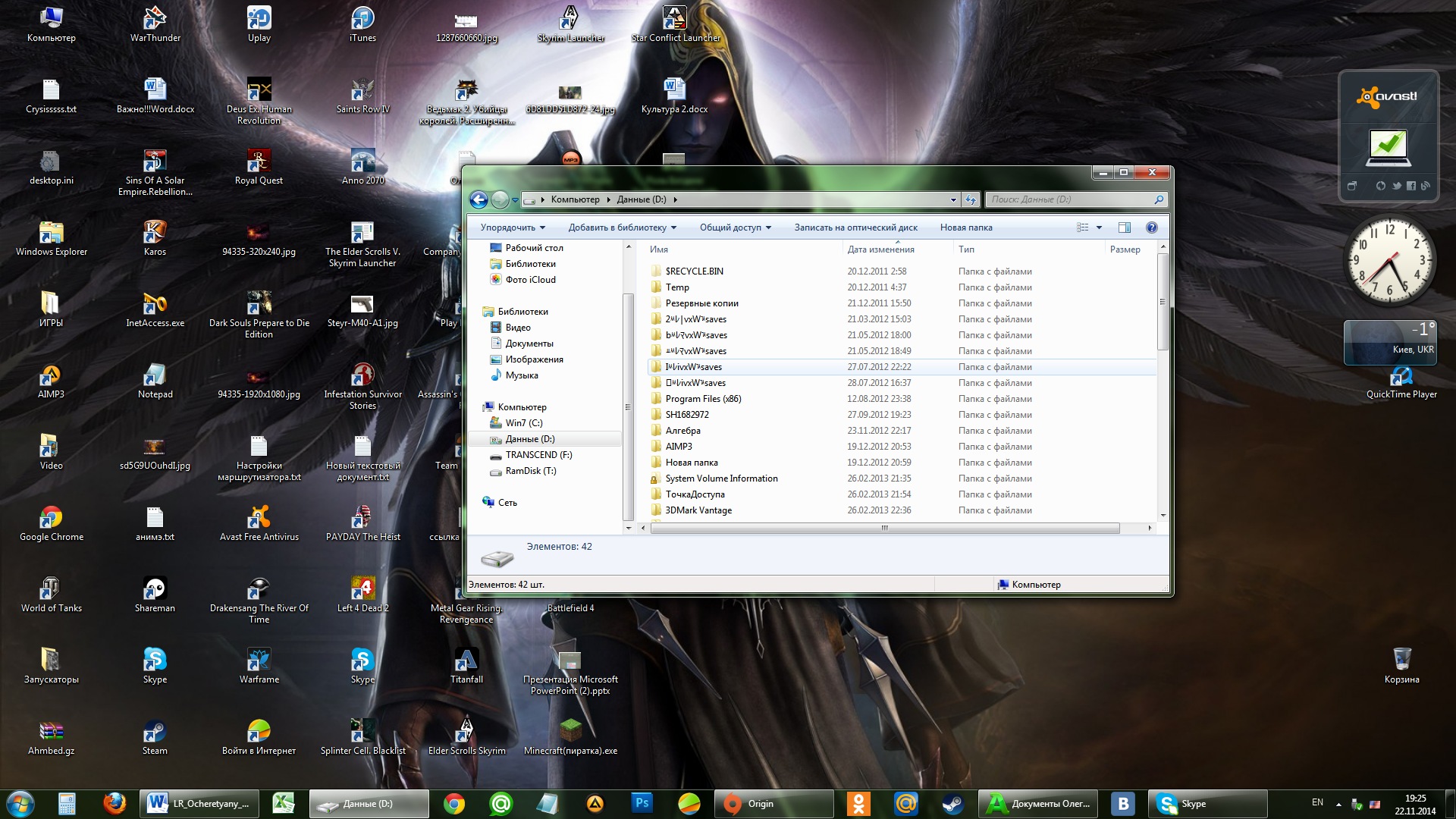This screenshot has height=819, width=1456.
Task: Sort by the Имя column header
Action: [x=744, y=249]
